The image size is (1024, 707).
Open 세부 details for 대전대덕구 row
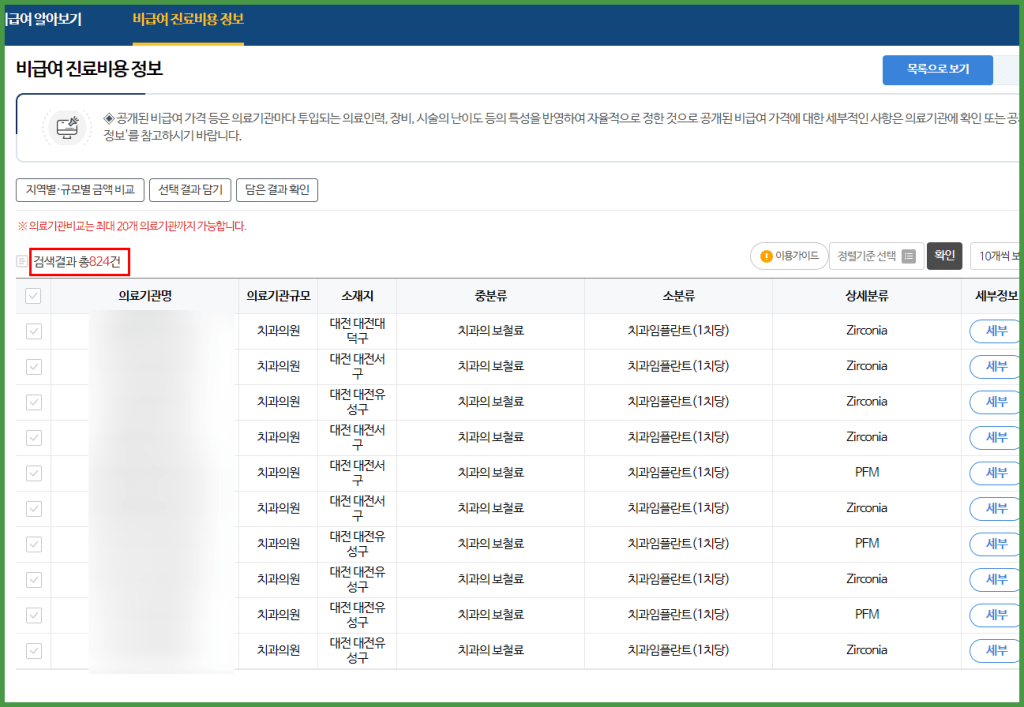click(x=995, y=331)
